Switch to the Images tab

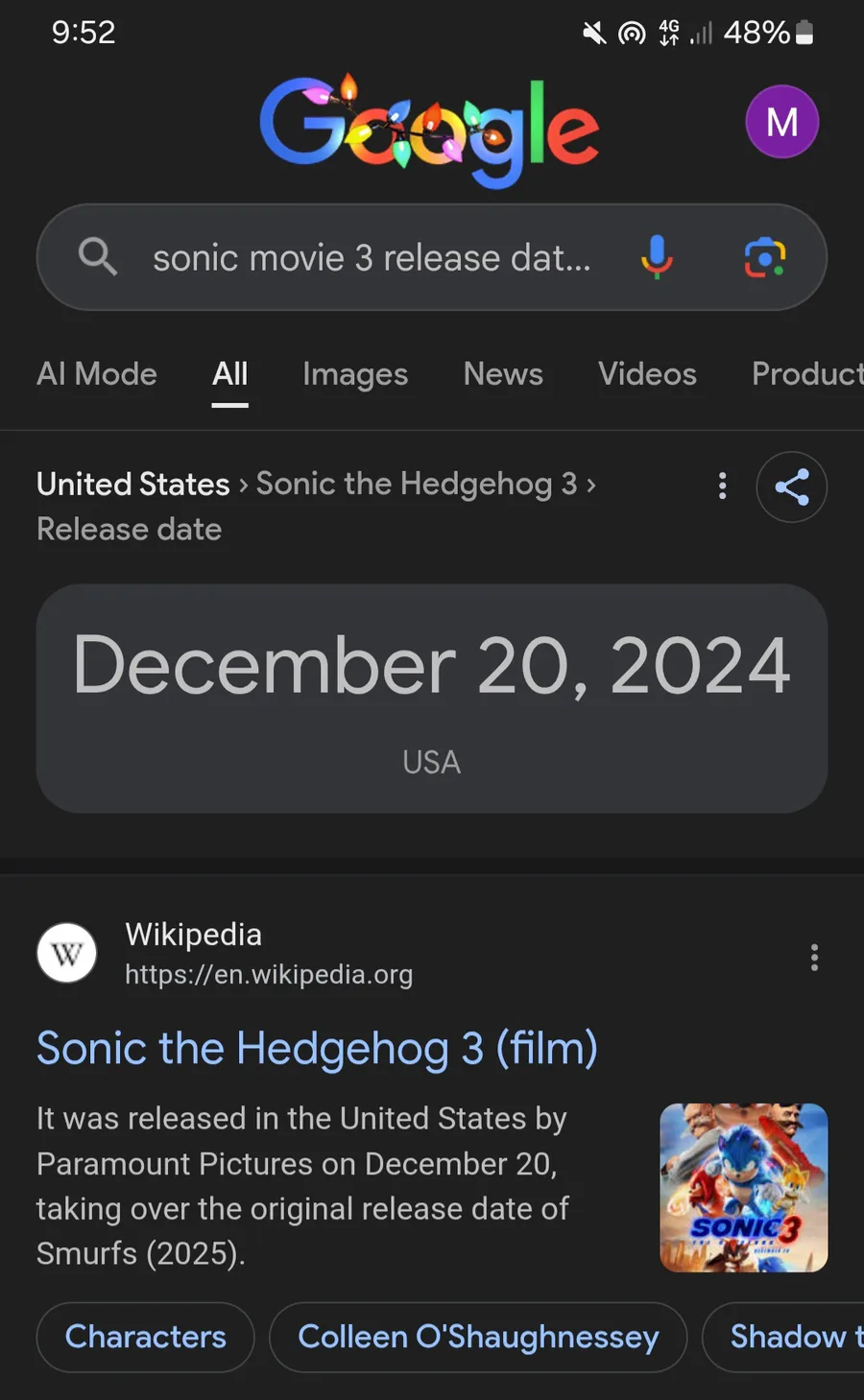coord(355,374)
